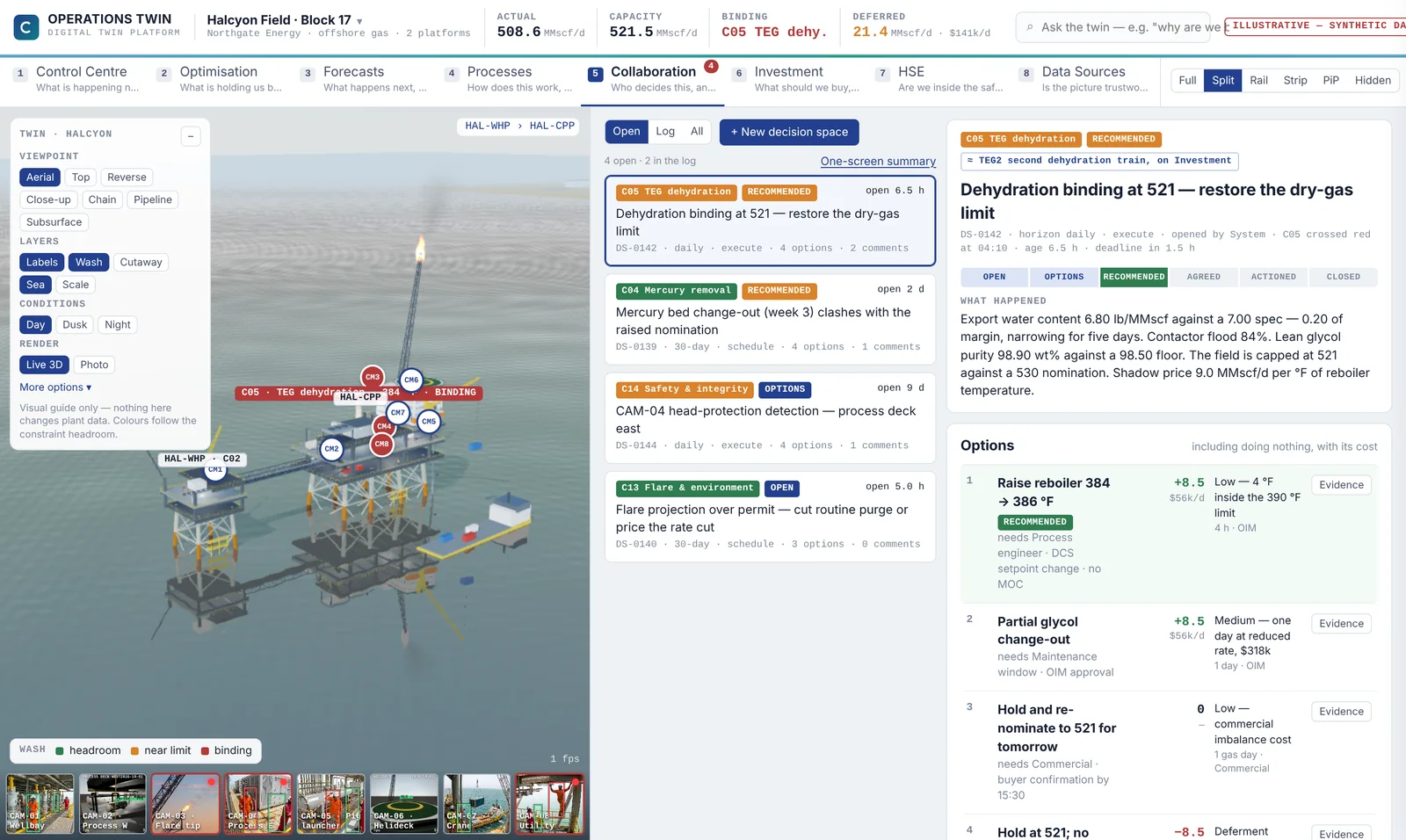
Task: Set conditions to Night
Action: click(x=118, y=325)
